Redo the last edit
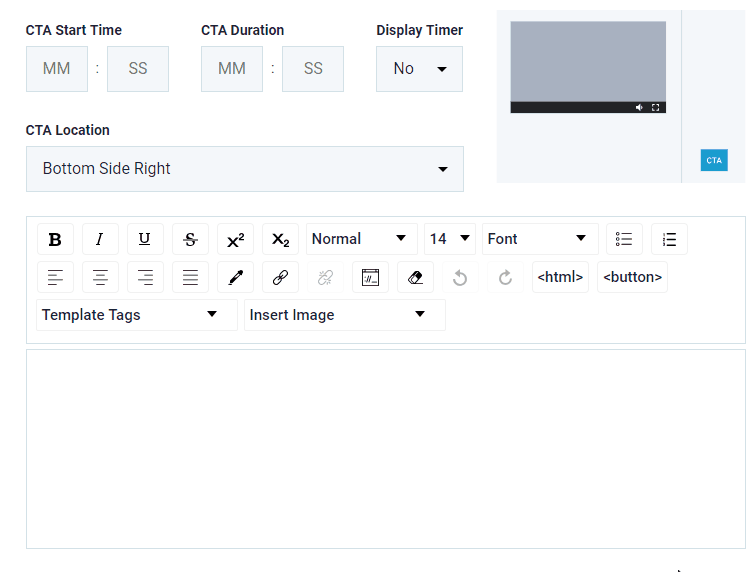 pyautogui.click(x=505, y=277)
